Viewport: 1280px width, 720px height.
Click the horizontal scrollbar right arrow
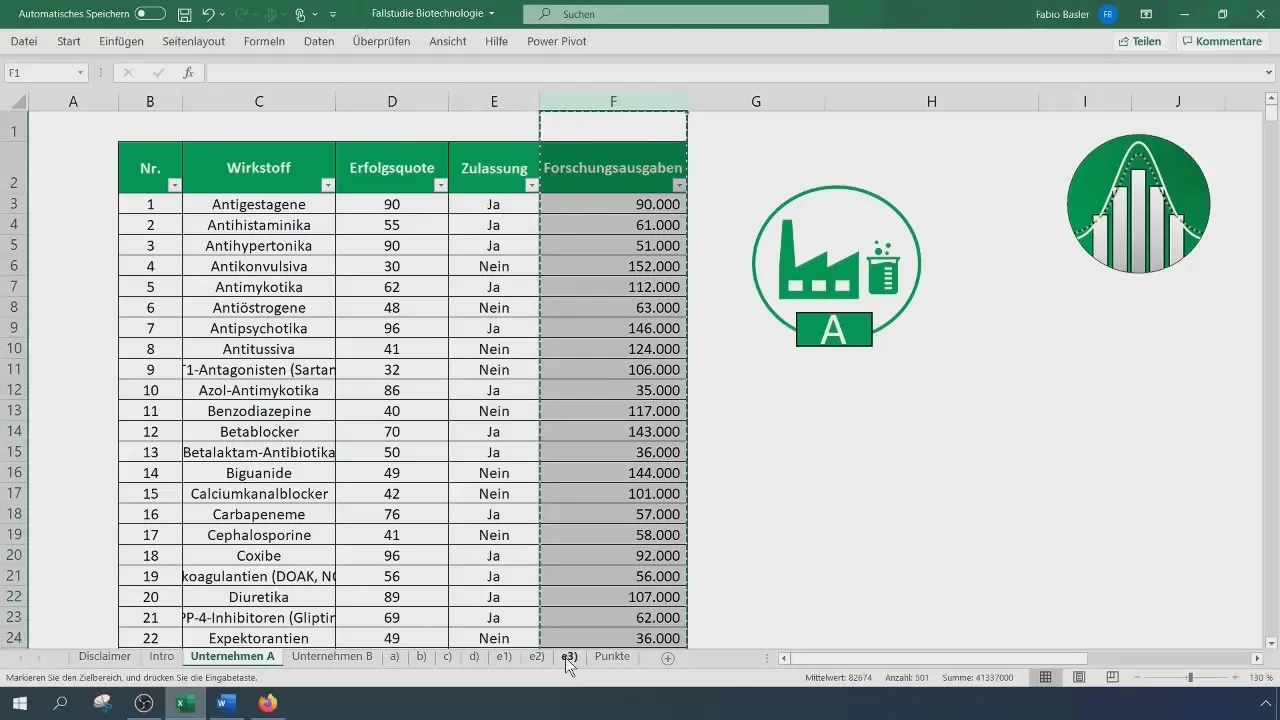(1257, 658)
